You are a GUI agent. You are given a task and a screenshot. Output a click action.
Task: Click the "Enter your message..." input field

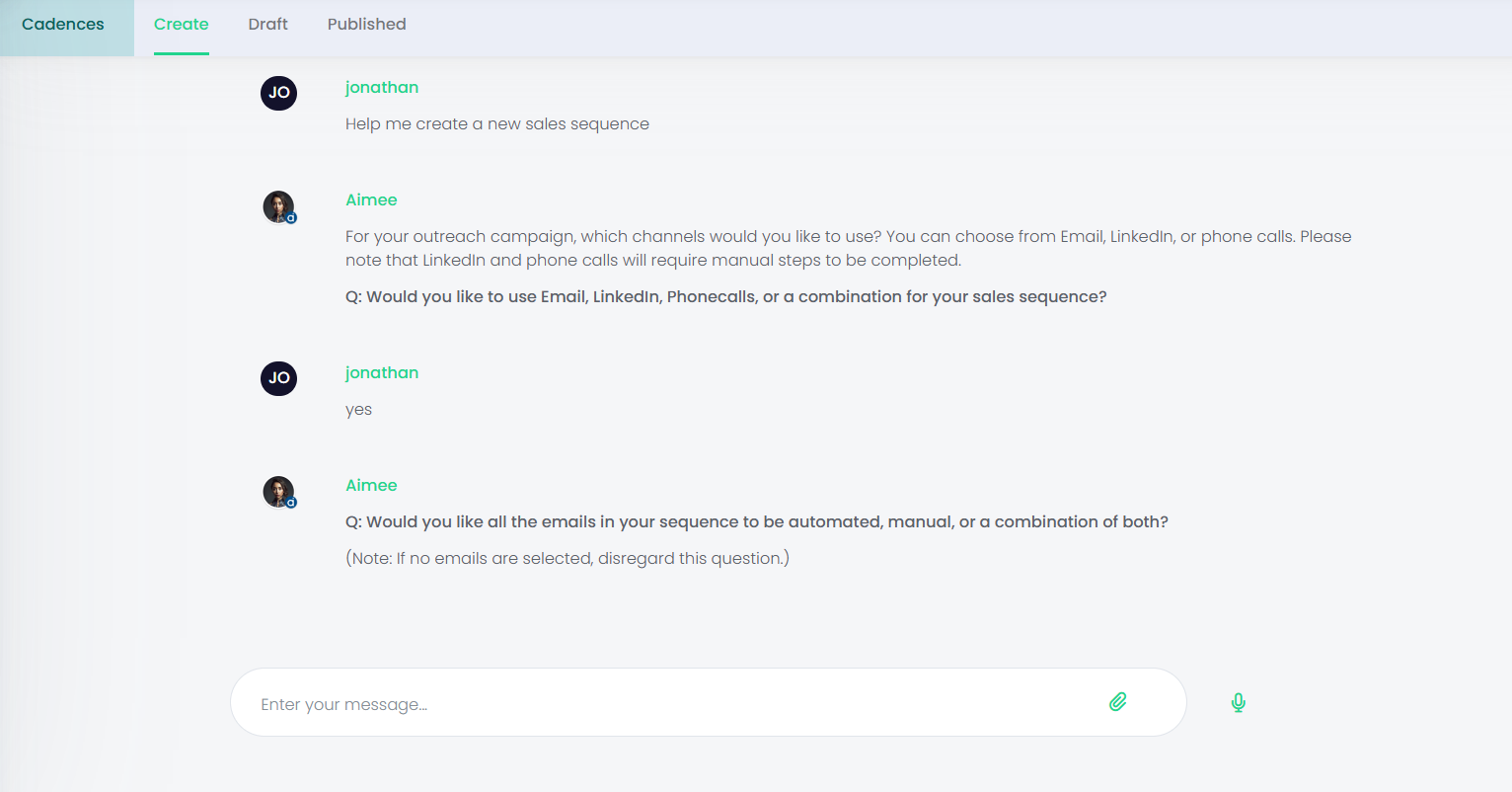tap(671, 704)
